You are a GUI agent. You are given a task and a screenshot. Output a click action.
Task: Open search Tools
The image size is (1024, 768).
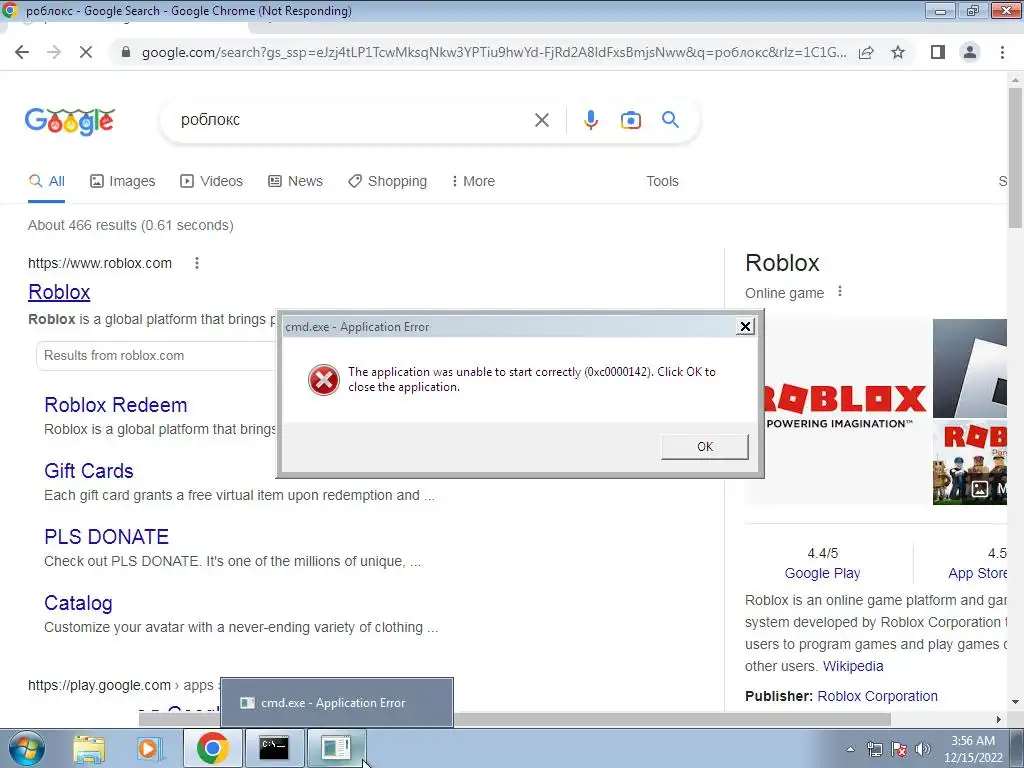(662, 181)
